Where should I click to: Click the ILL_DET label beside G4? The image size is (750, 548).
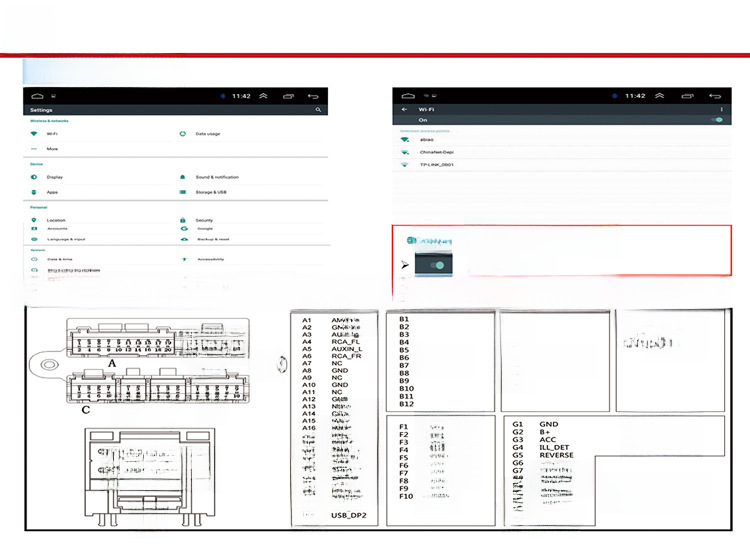point(554,448)
